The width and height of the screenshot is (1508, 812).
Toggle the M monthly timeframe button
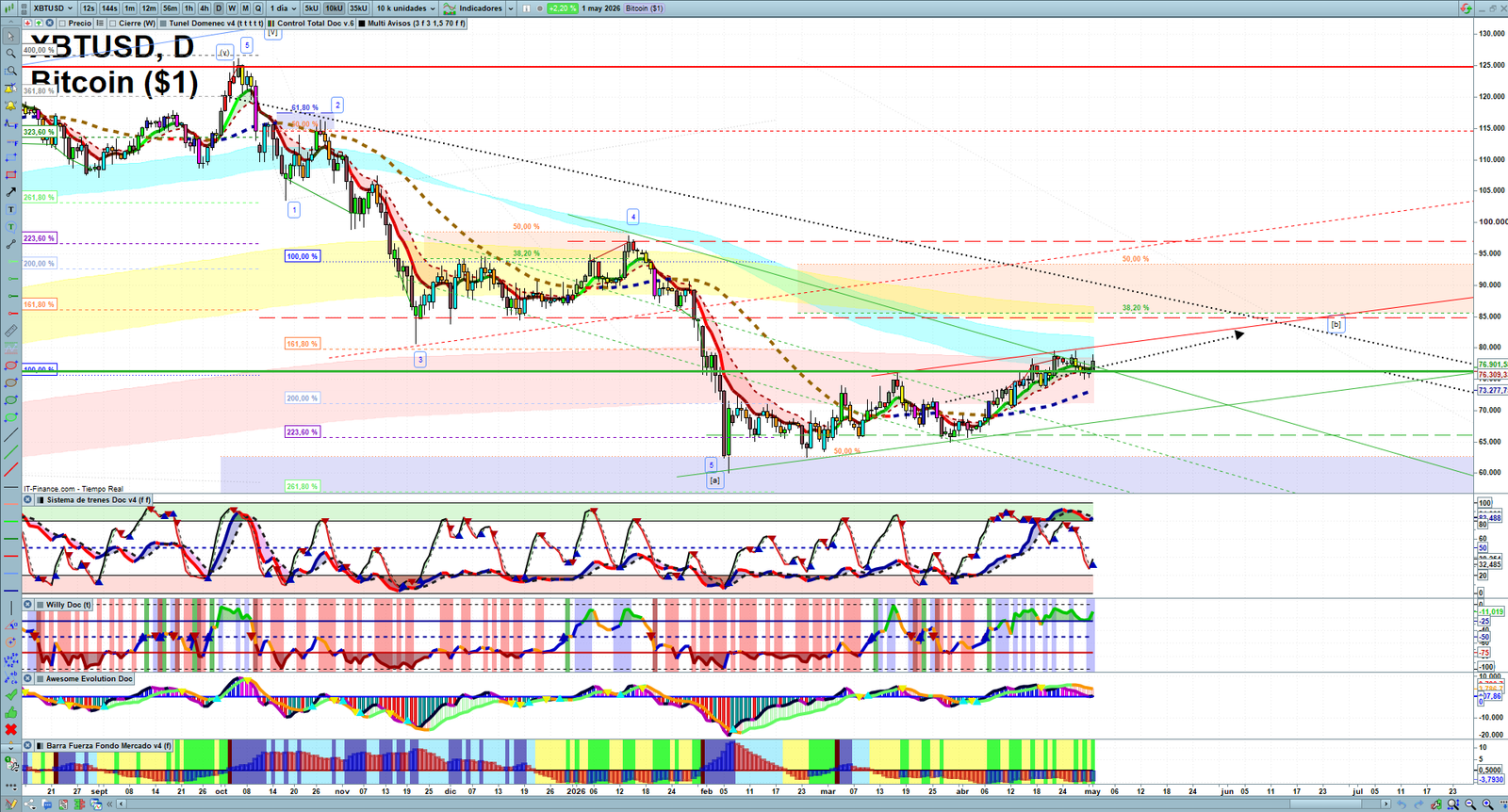coord(245,8)
